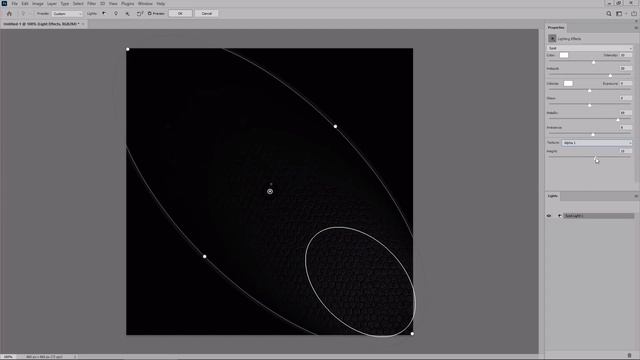Click the Ambience value field
Image resolution: width=640 pixels, height=360 pixels.
[625, 127]
